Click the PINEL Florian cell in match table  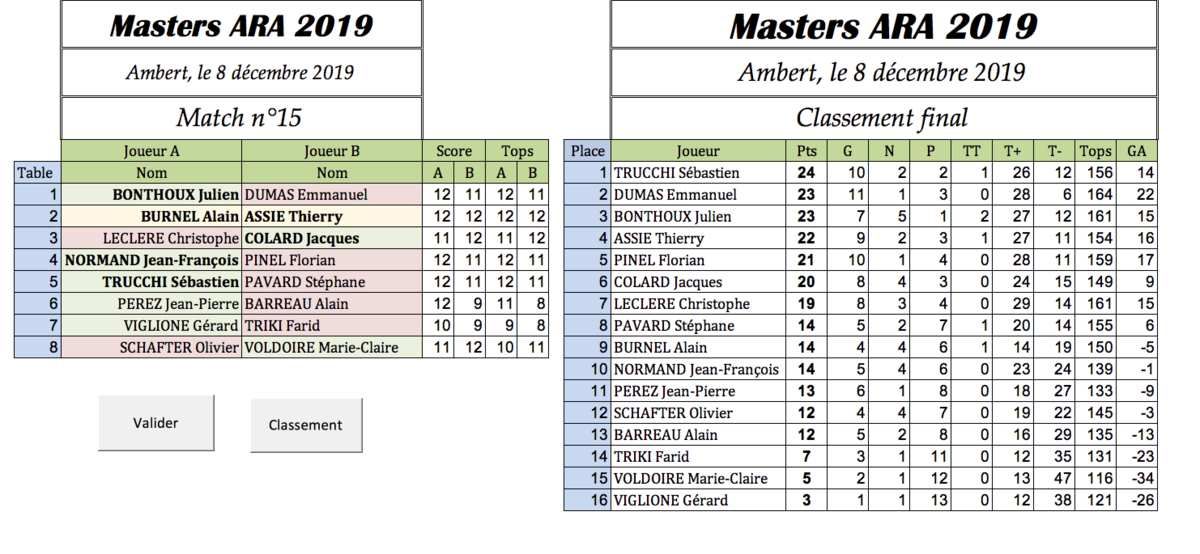(332, 260)
